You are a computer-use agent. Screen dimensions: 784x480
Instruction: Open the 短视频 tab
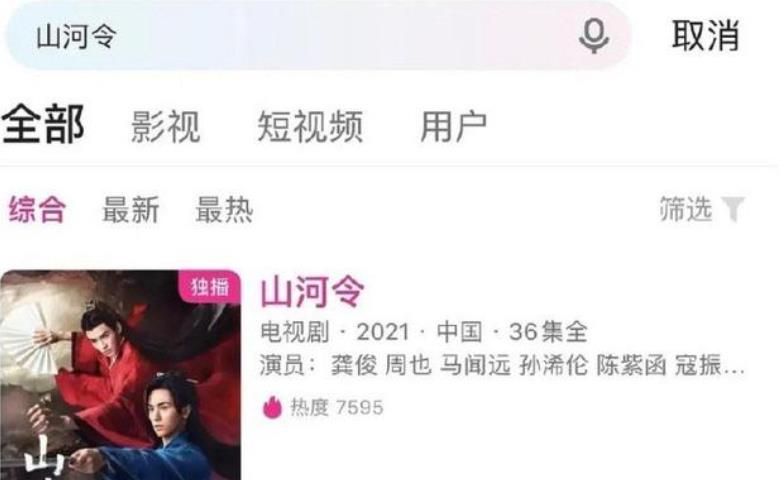point(310,127)
